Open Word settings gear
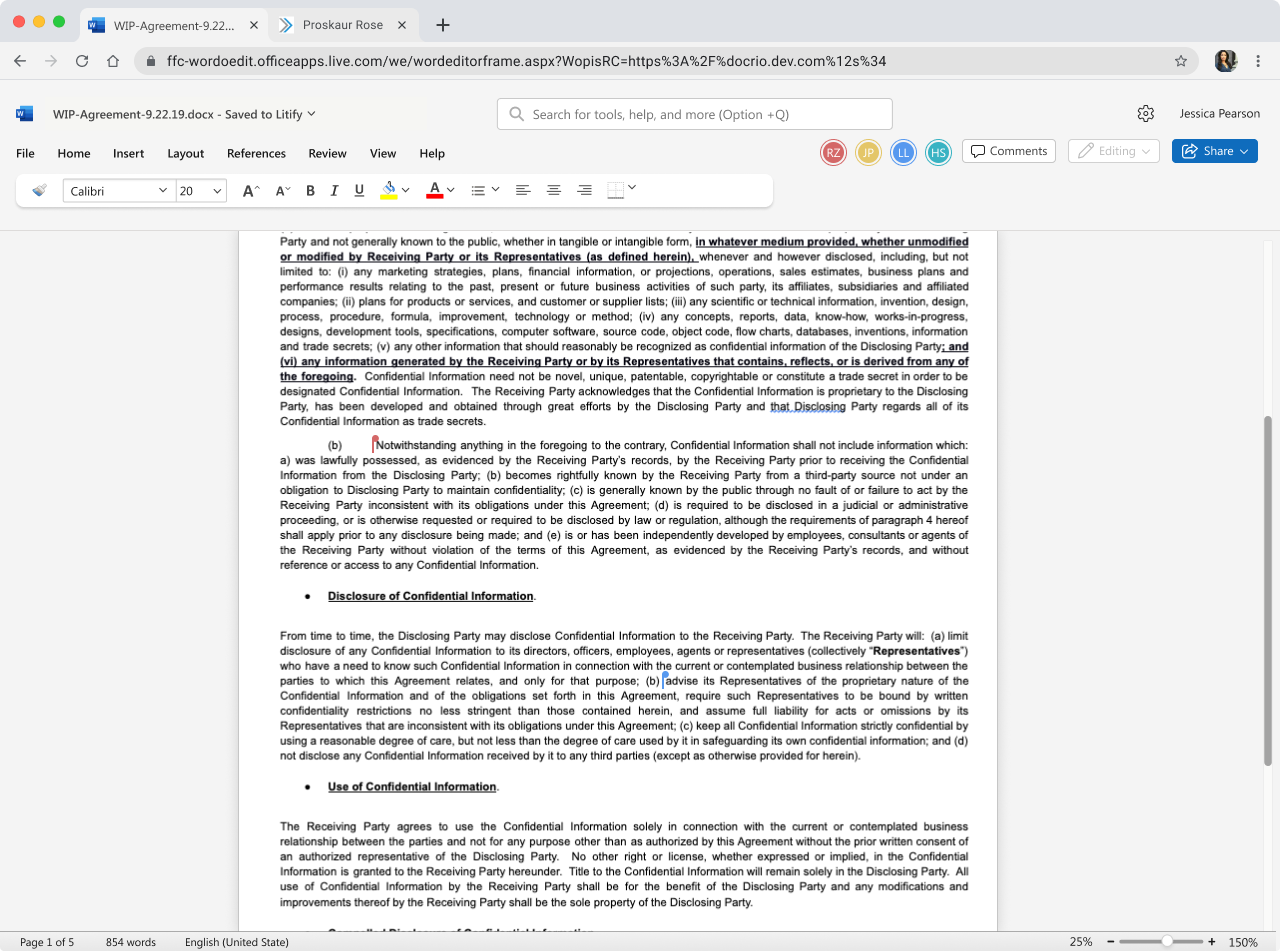1281x951 pixels. [1146, 113]
